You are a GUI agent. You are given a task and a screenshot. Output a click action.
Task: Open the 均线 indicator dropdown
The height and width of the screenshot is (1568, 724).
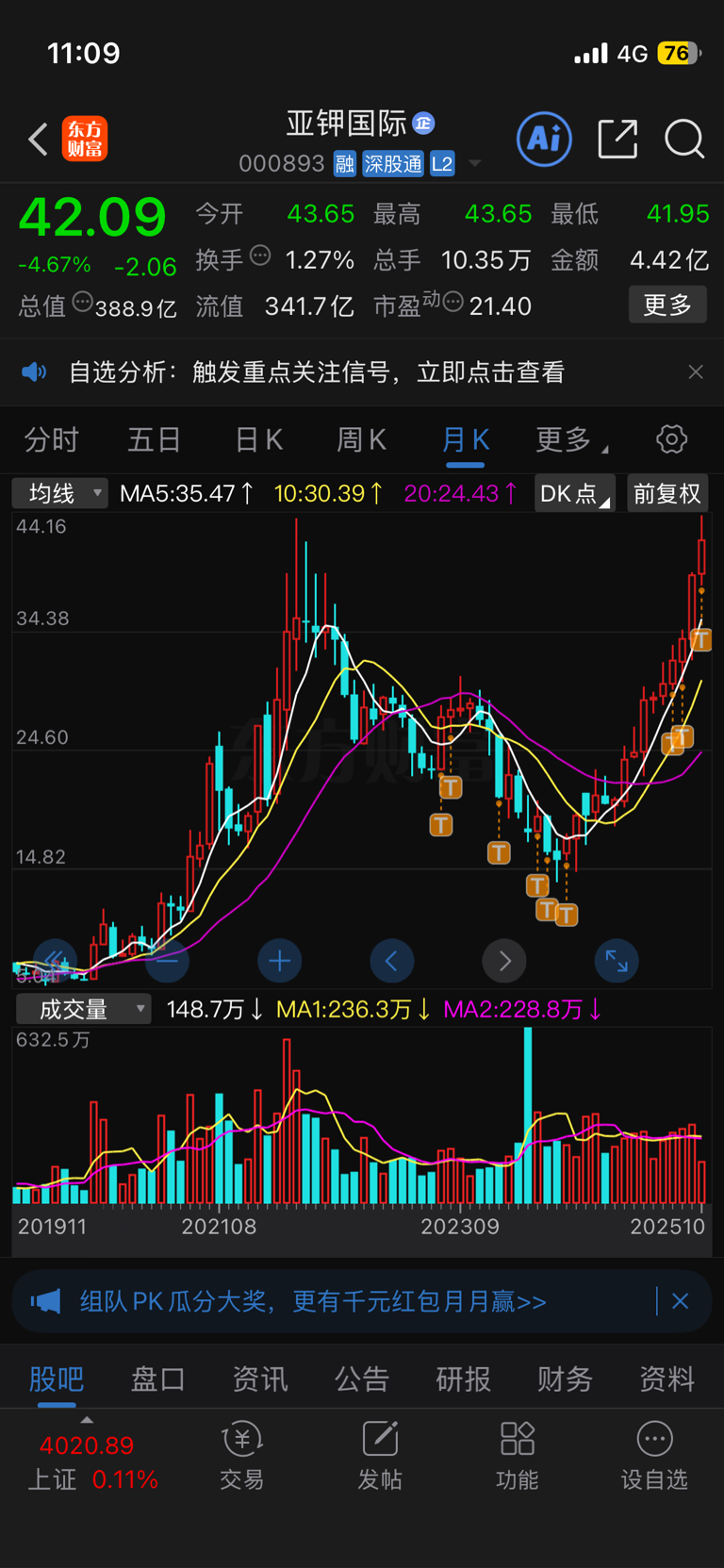60,493
